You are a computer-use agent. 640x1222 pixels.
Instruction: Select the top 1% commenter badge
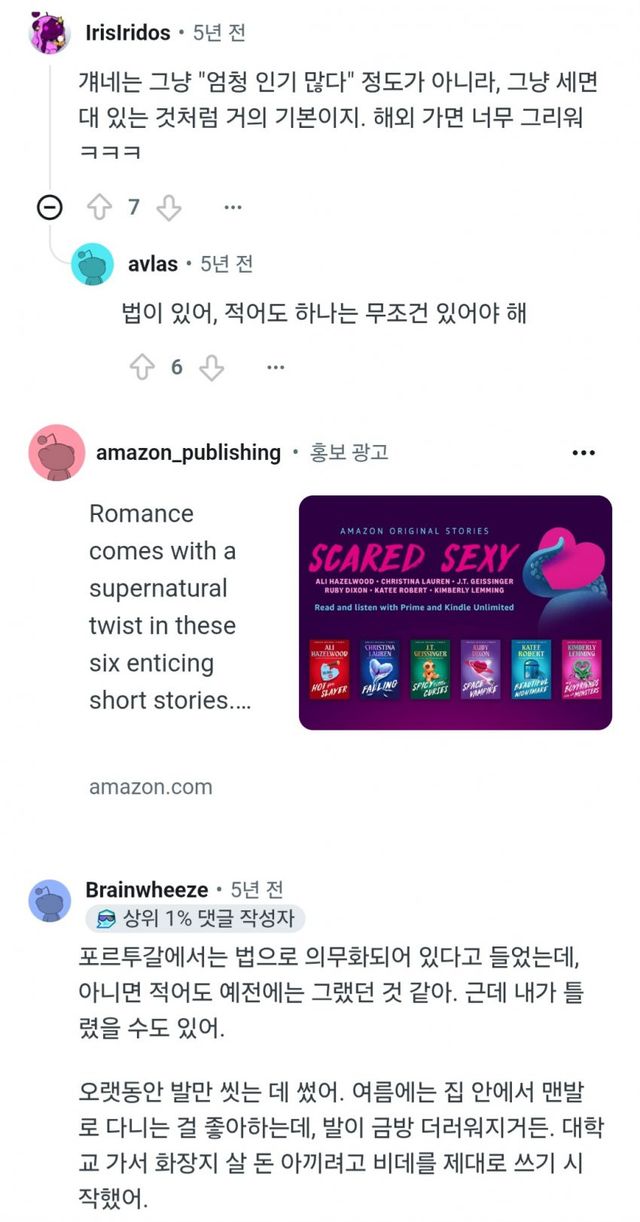tap(194, 918)
